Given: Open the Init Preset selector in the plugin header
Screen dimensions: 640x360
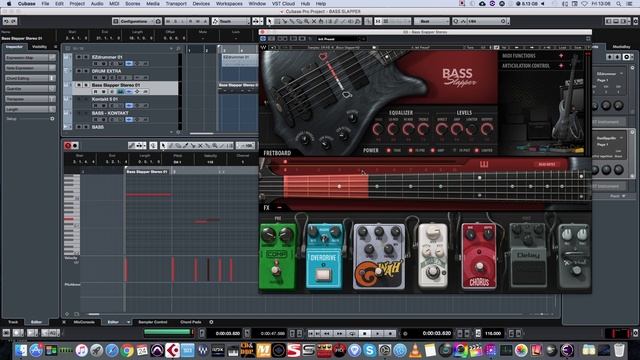Looking at the screenshot, I should coord(341,39).
